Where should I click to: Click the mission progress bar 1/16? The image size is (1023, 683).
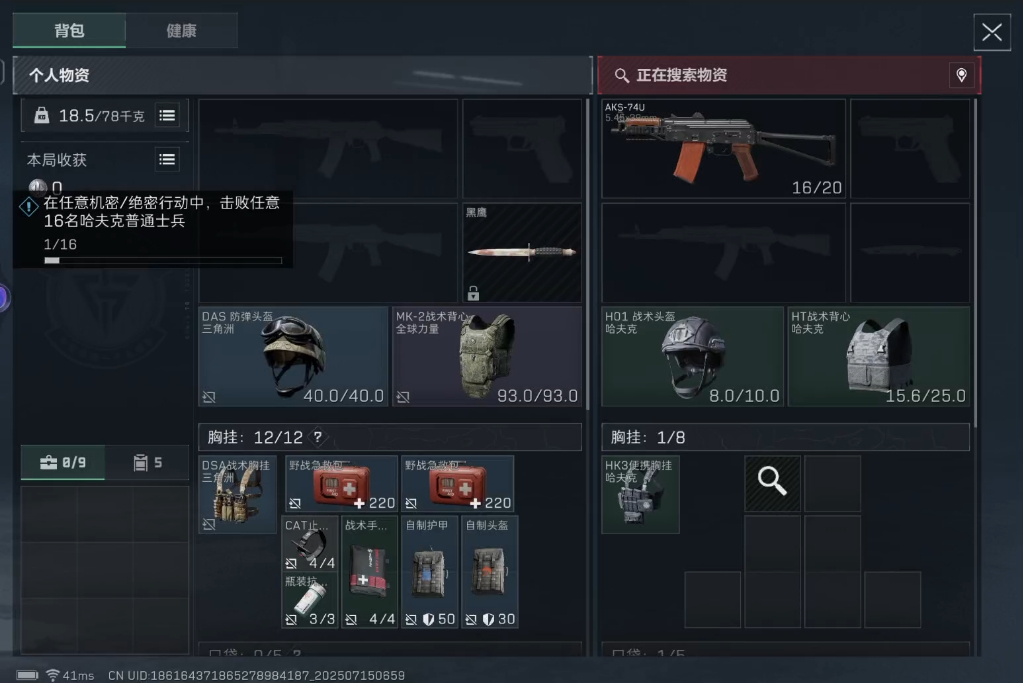pos(162,260)
